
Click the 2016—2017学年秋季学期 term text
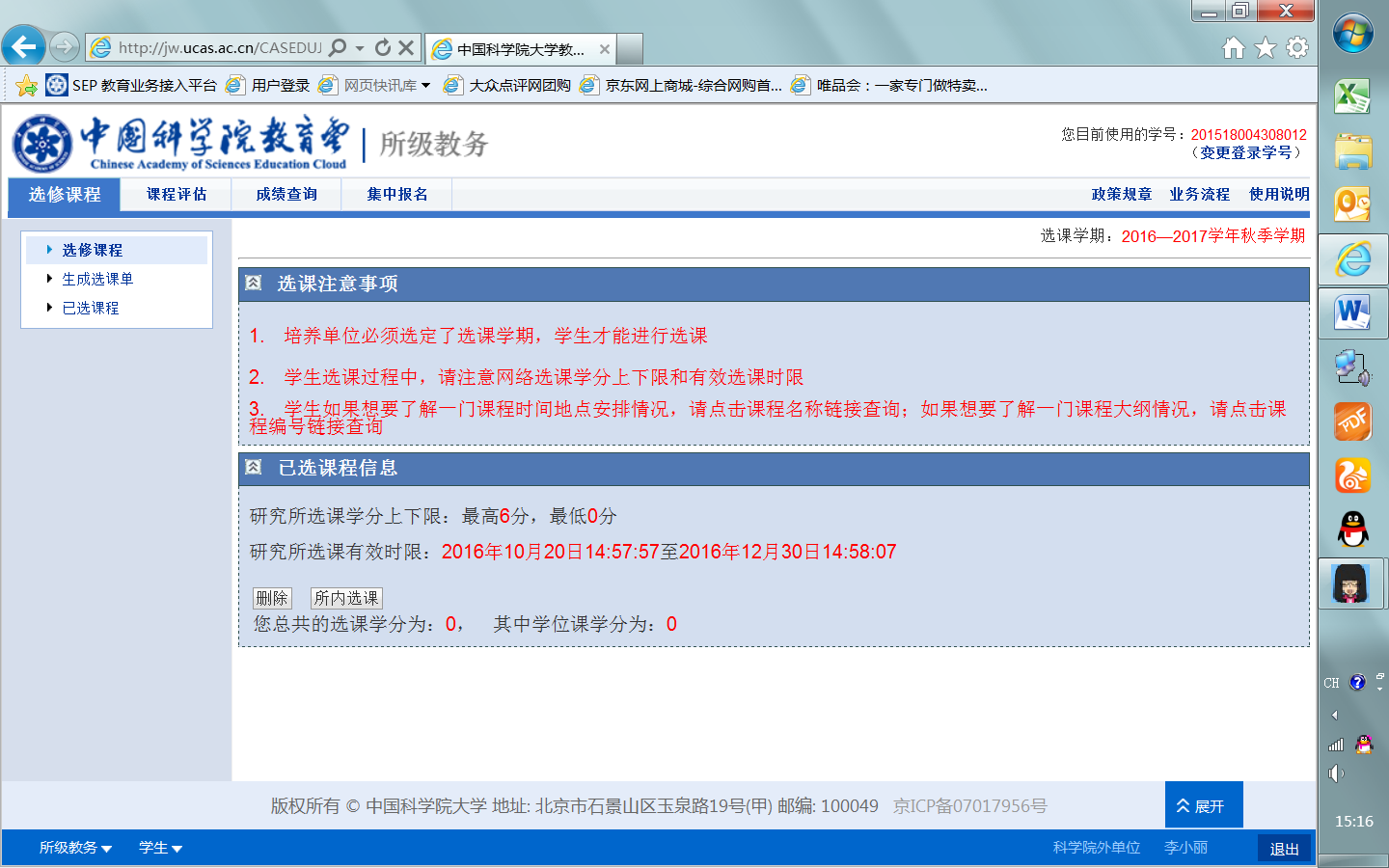tap(1212, 235)
